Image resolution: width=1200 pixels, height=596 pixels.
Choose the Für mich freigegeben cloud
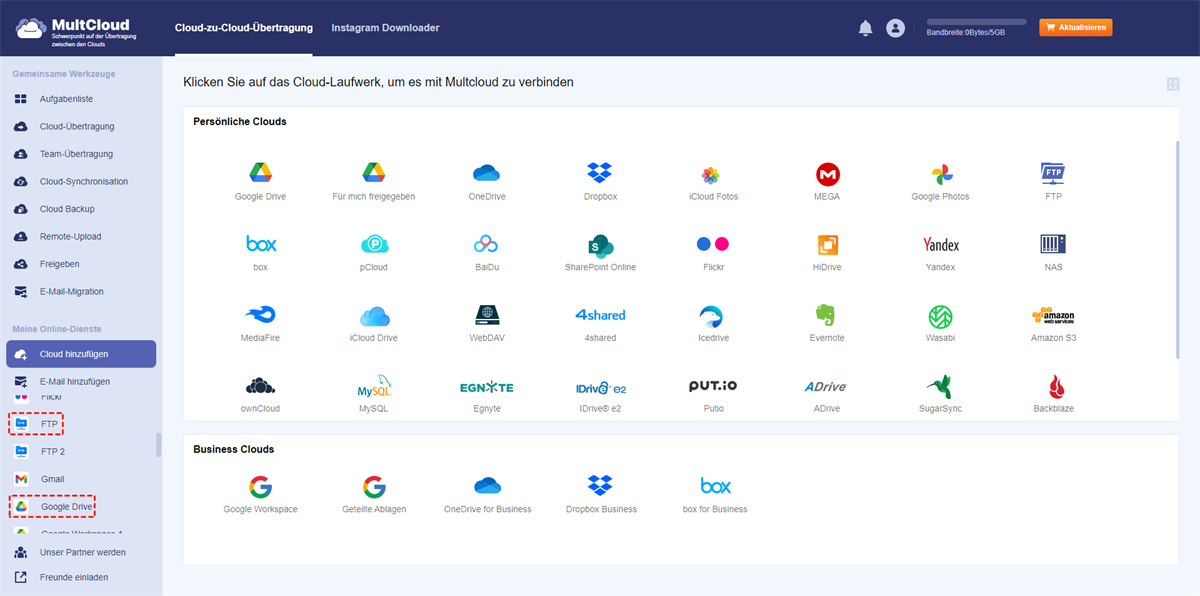[x=373, y=181]
